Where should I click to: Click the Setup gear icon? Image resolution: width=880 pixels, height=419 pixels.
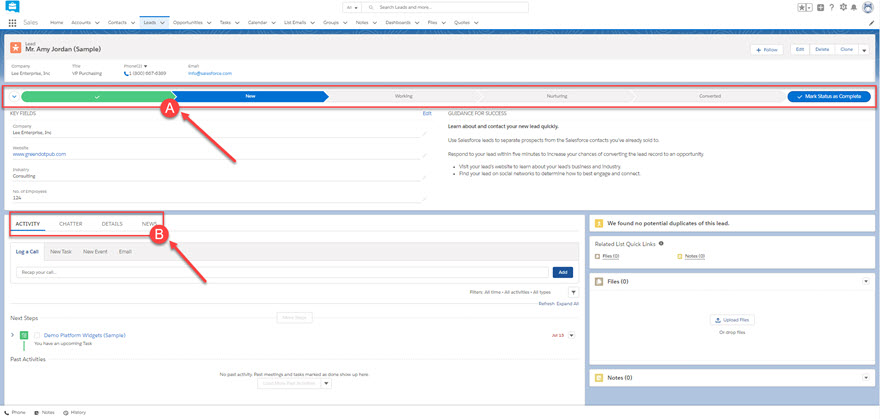[843, 7]
